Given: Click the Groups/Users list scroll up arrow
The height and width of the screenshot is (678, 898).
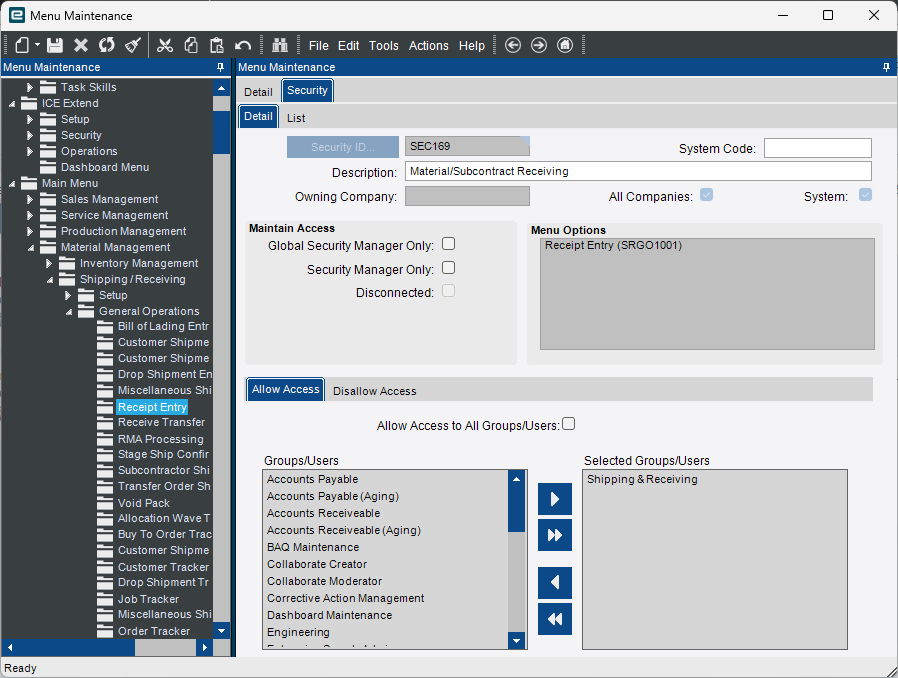Looking at the screenshot, I should pos(517,479).
